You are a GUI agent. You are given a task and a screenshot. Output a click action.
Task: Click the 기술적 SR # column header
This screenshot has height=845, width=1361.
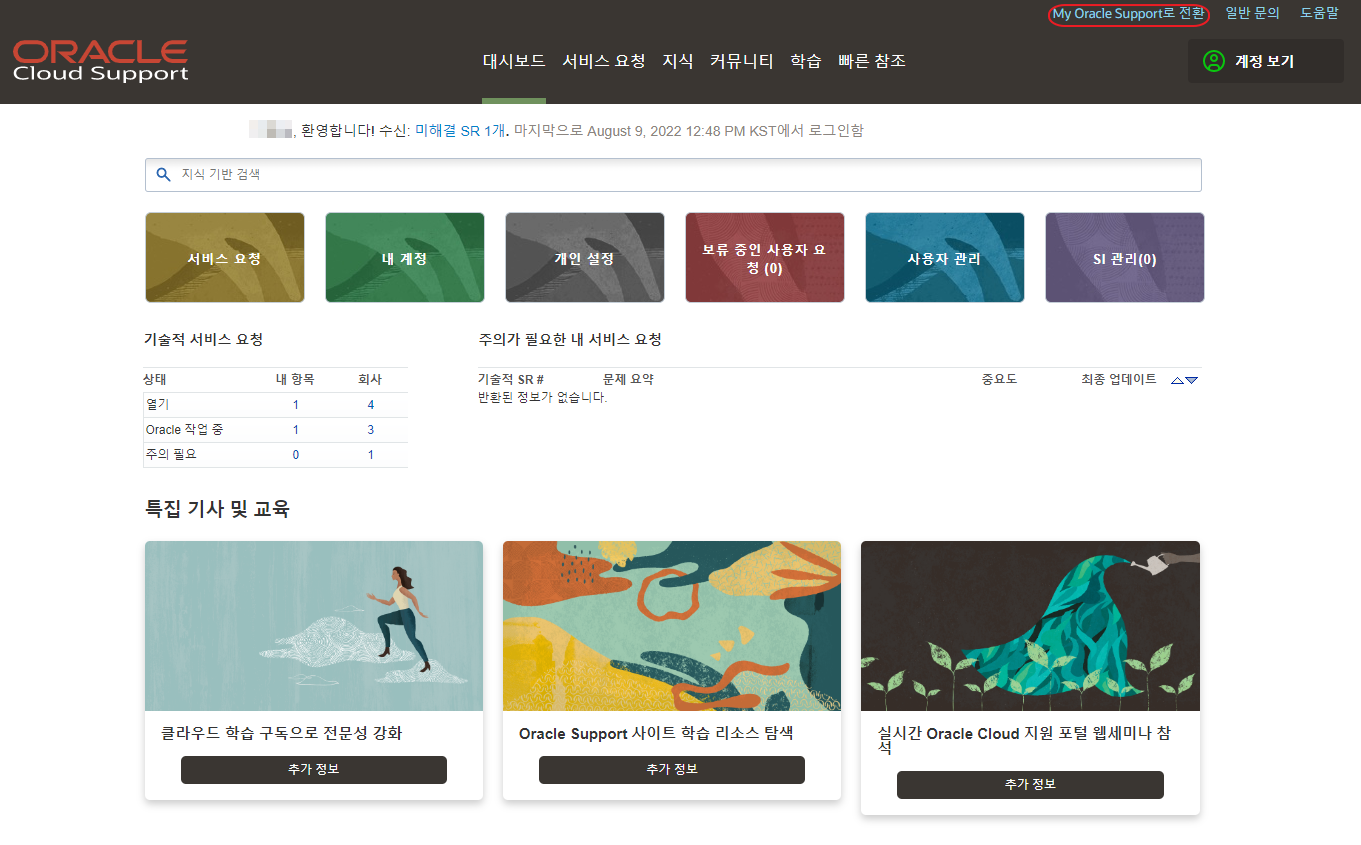tap(511, 380)
